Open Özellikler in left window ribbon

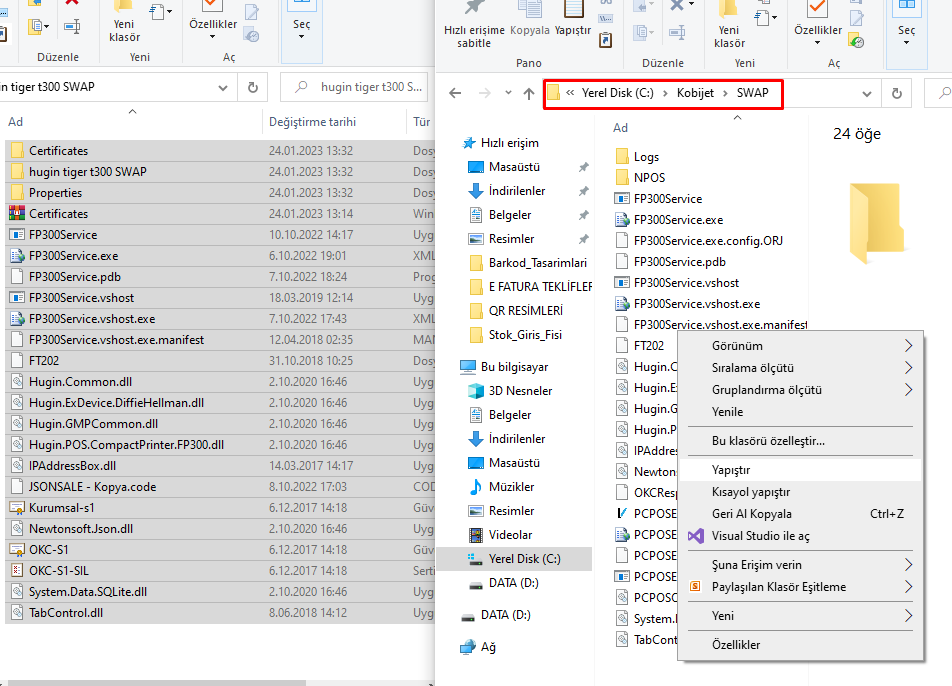click(x=212, y=21)
